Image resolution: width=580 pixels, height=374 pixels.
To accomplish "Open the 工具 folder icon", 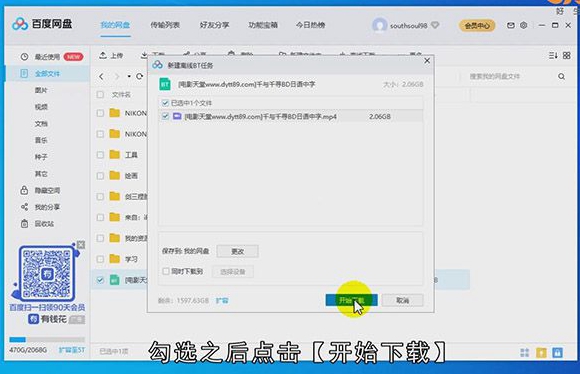I will click(x=115, y=154).
